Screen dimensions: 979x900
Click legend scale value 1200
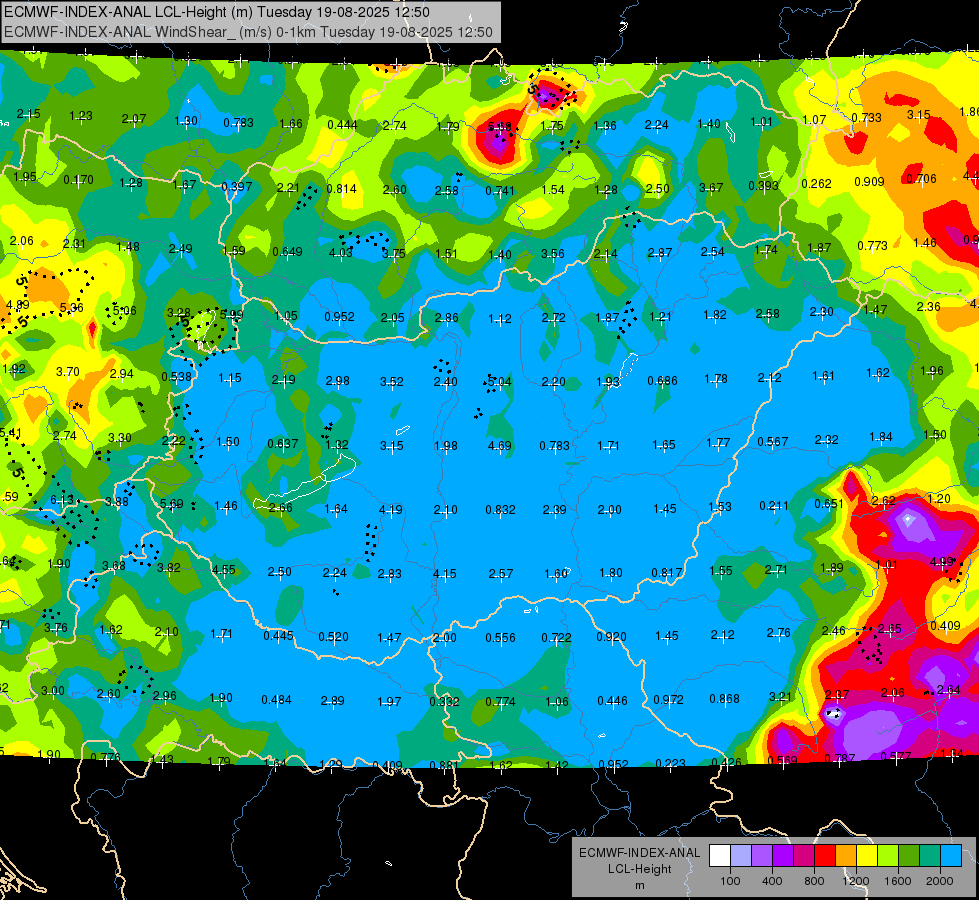[856, 881]
